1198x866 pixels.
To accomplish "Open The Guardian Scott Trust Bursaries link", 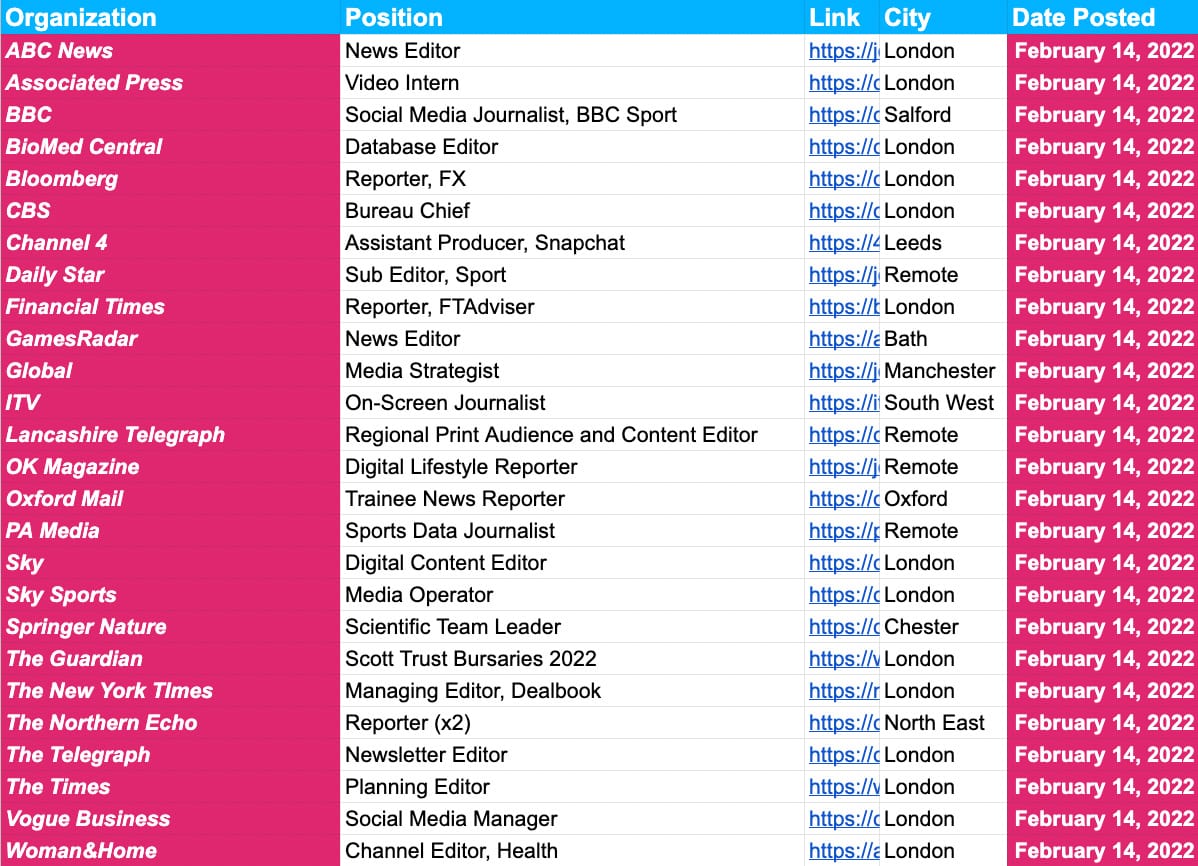I will (843, 659).
